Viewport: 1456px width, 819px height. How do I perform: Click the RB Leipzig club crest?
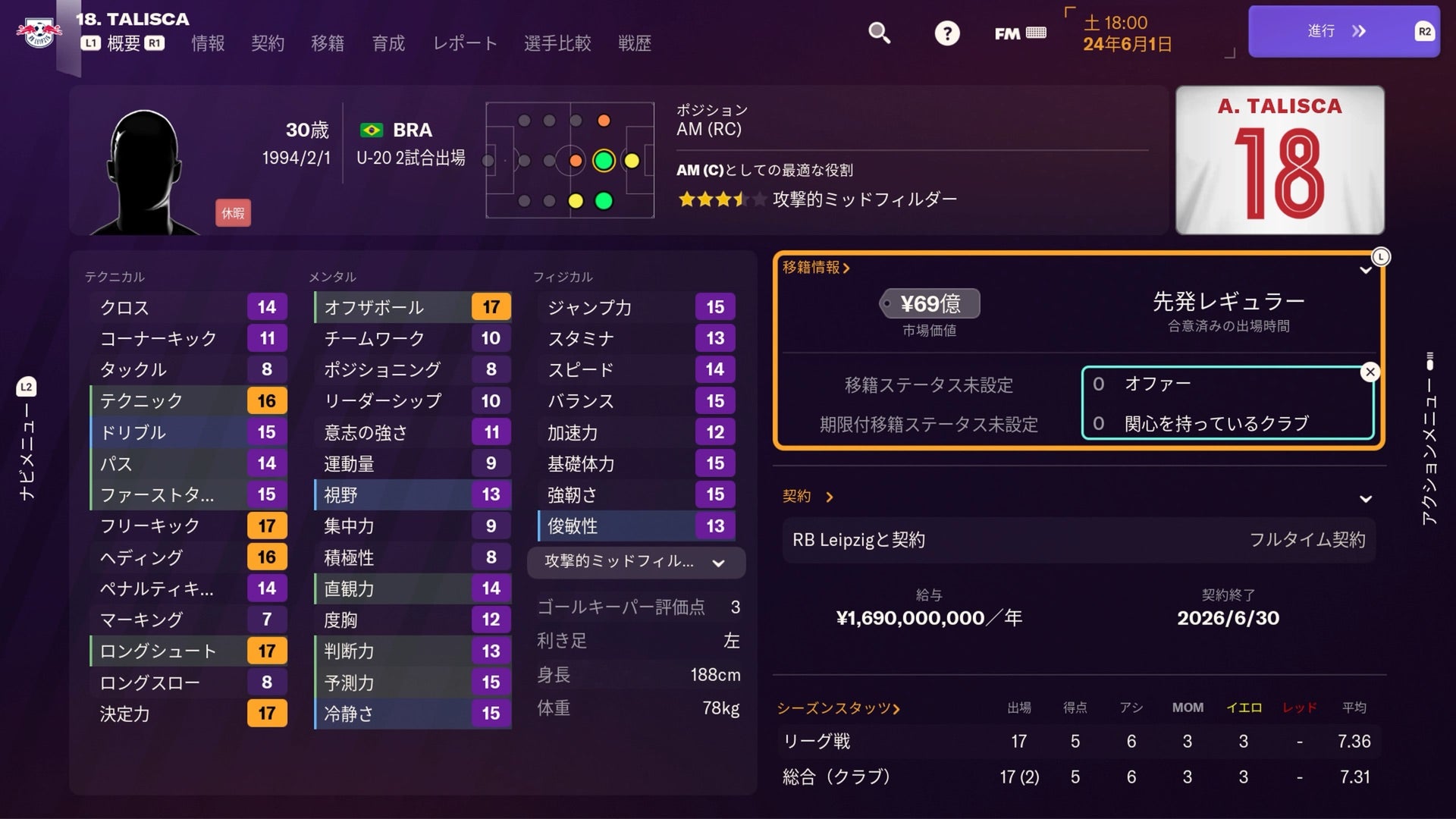39,29
